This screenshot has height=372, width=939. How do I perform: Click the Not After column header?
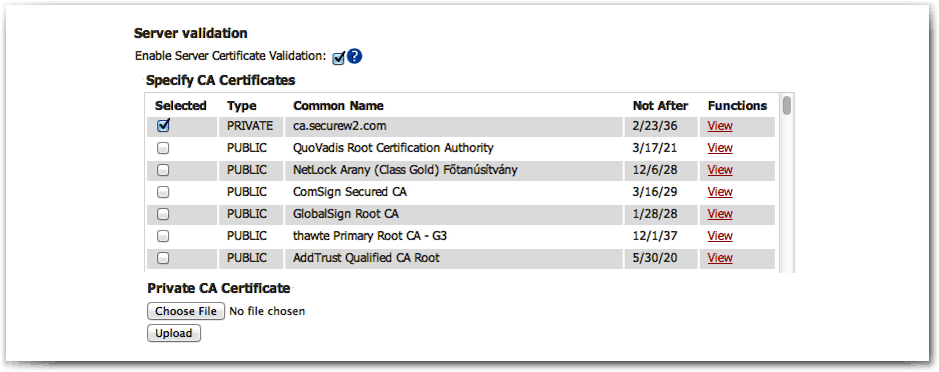pos(660,105)
